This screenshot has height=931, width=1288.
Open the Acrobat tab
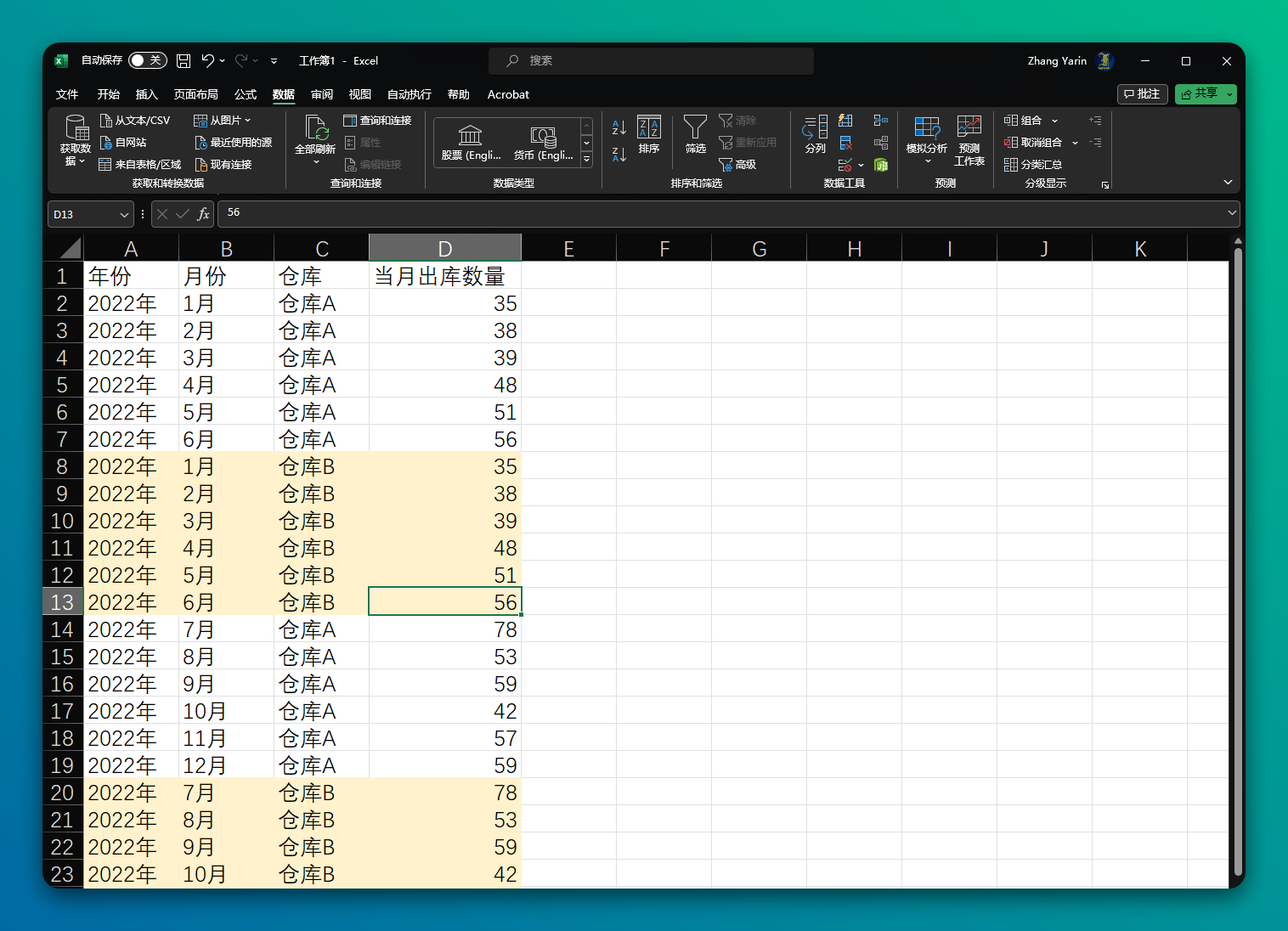(x=508, y=94)
